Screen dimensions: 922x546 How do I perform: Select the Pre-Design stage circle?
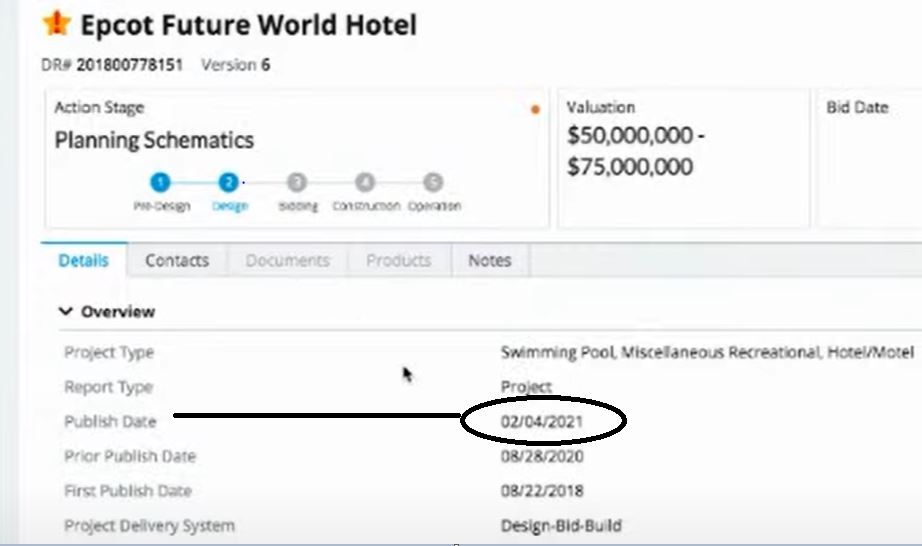pyautogui.click(x=161, y=183)
